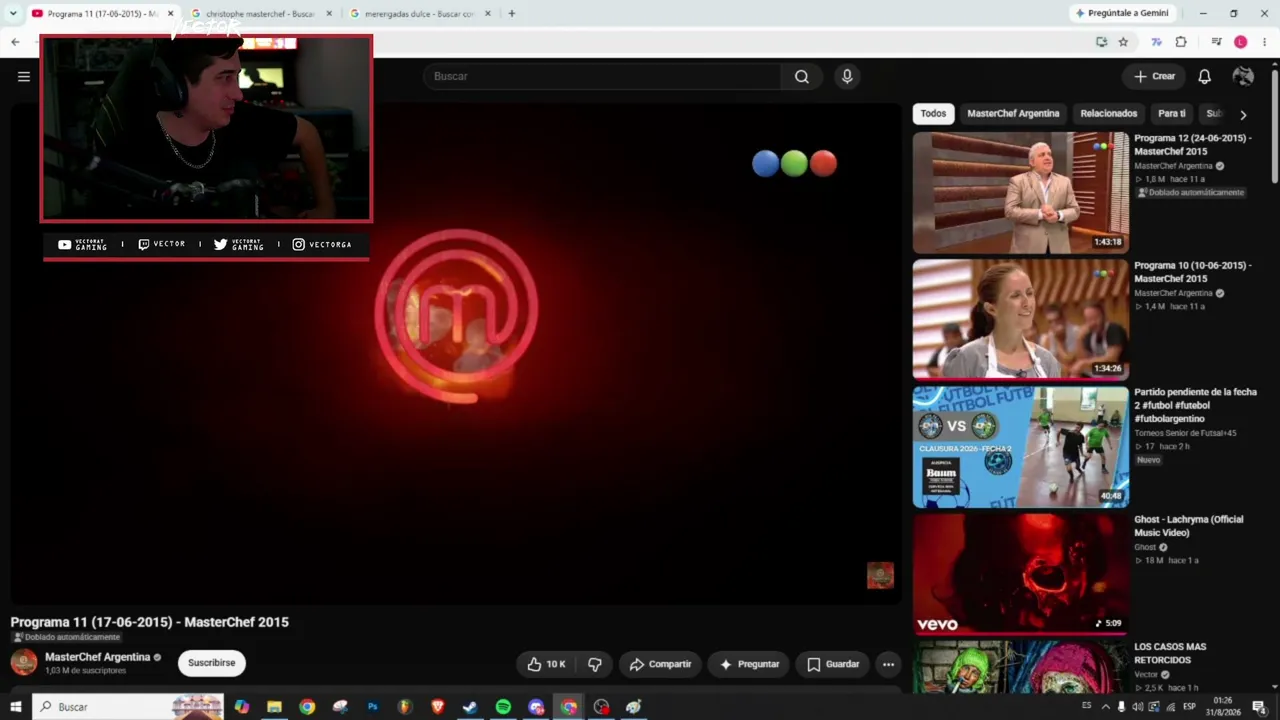Go back with the browser back arrow
Image resolution: width=1280 pixels, height=720 pixels.
15,42
